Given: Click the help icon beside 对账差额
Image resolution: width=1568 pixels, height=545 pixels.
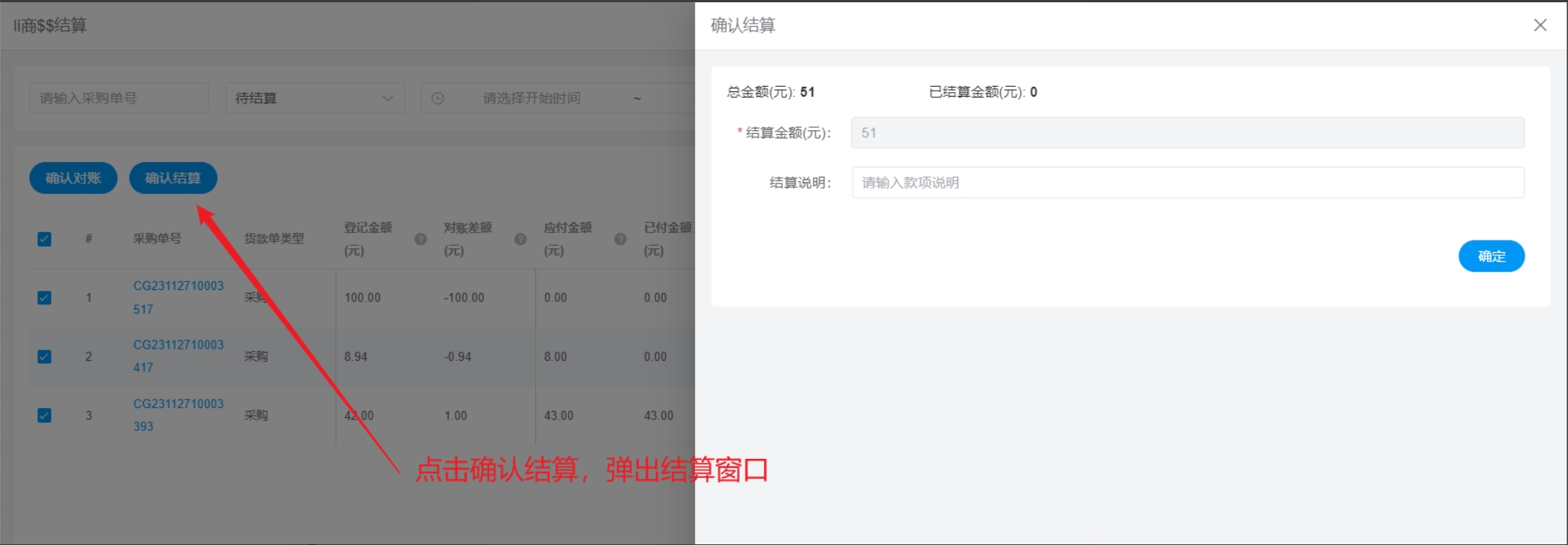Looking at the screenshot, I should pos(521,239).
